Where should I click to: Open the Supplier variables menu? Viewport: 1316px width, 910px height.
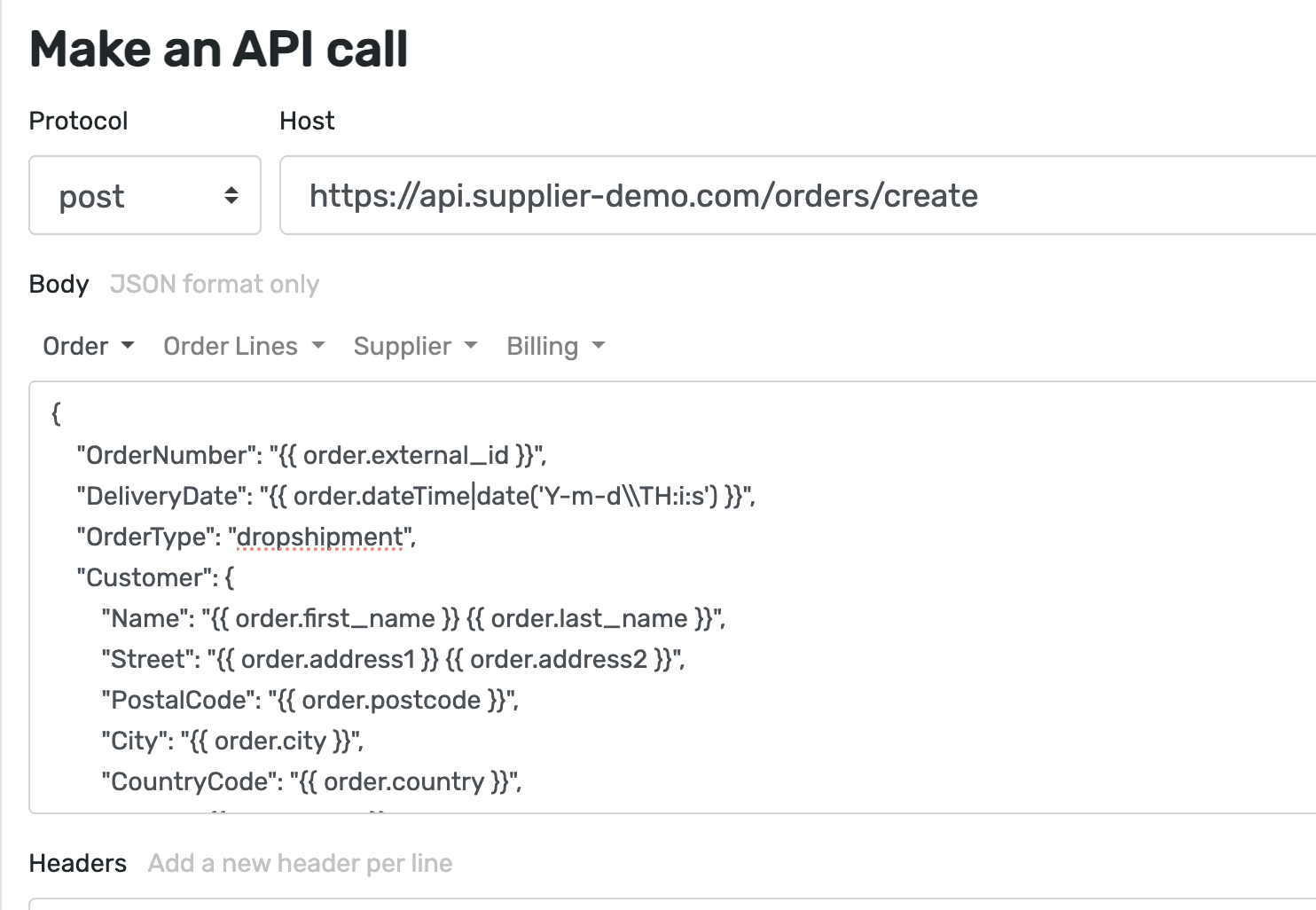[403, 346]
